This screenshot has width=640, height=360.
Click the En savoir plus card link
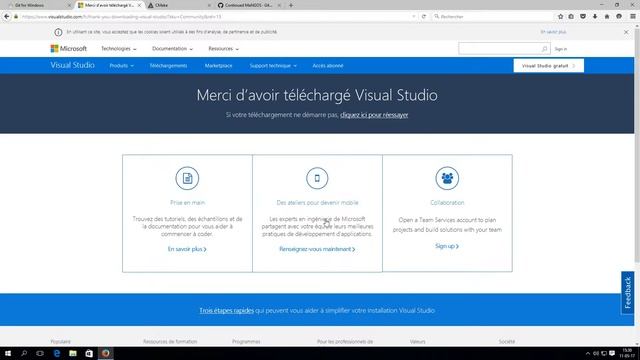[x=187, y=249]
